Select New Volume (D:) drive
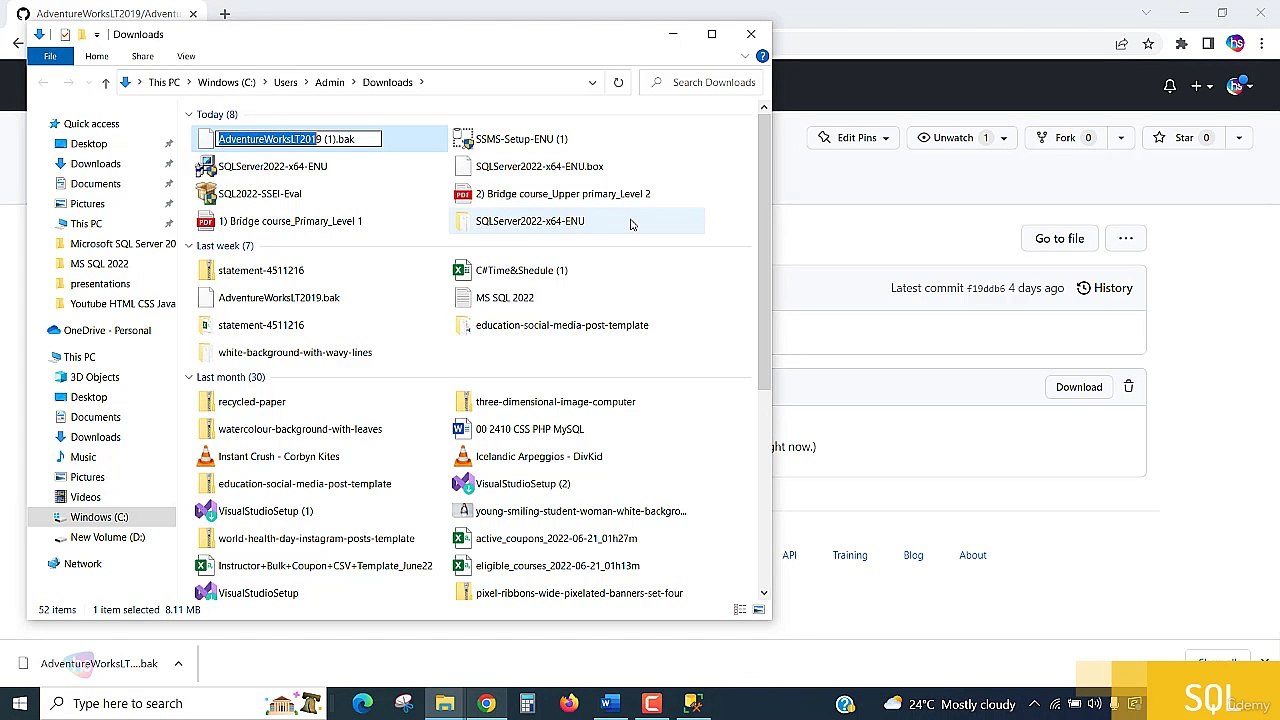 107,538
